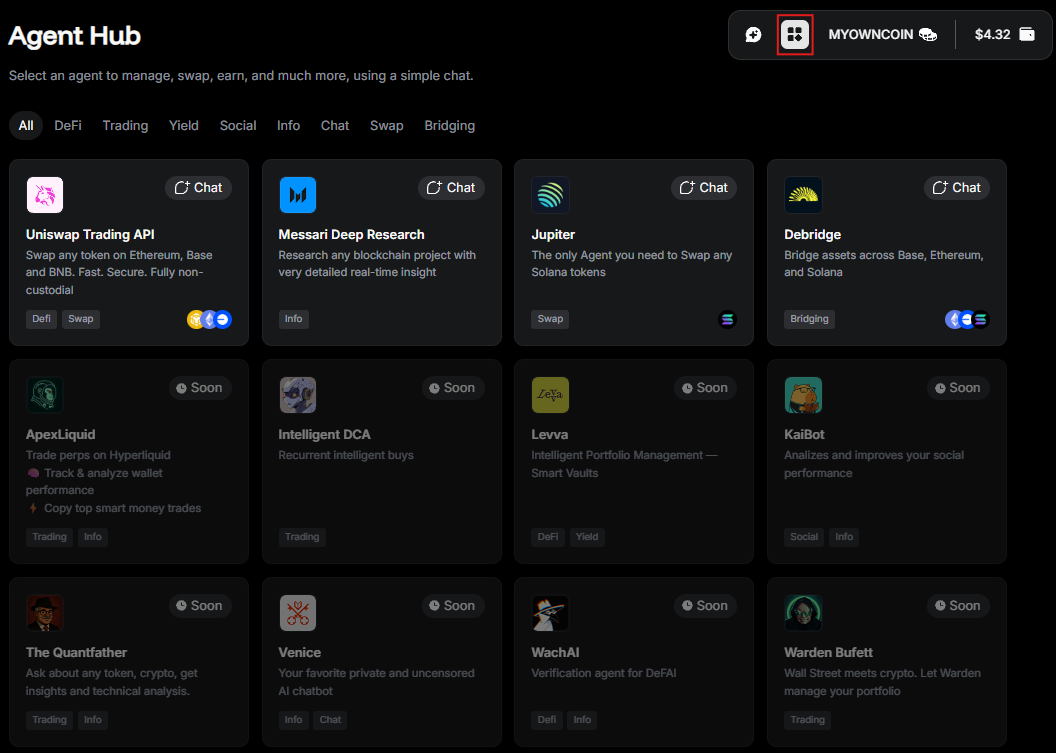Click the Trading tag on Intelligent DCA card
Image resolution: width=1056 pixels, height=753 pixels.
pyautogui.click(x=302, y=537)
